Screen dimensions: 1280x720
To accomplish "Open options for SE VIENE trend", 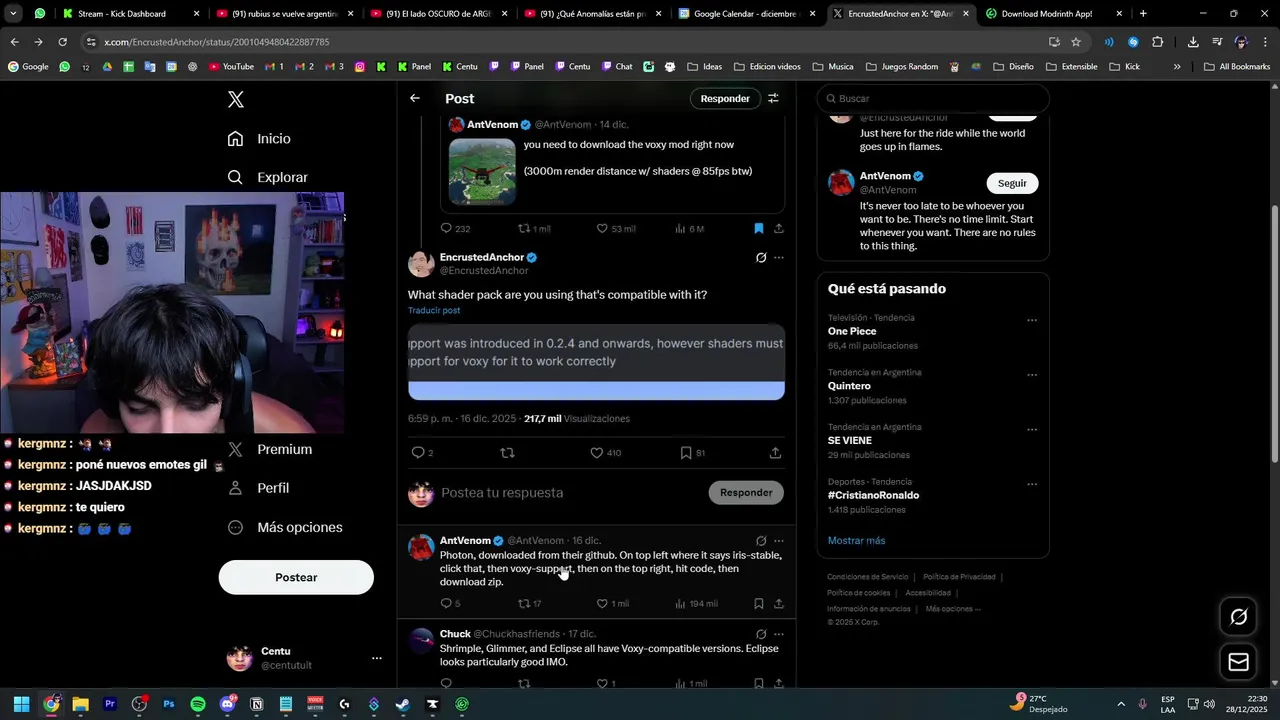I will 1032,430.
